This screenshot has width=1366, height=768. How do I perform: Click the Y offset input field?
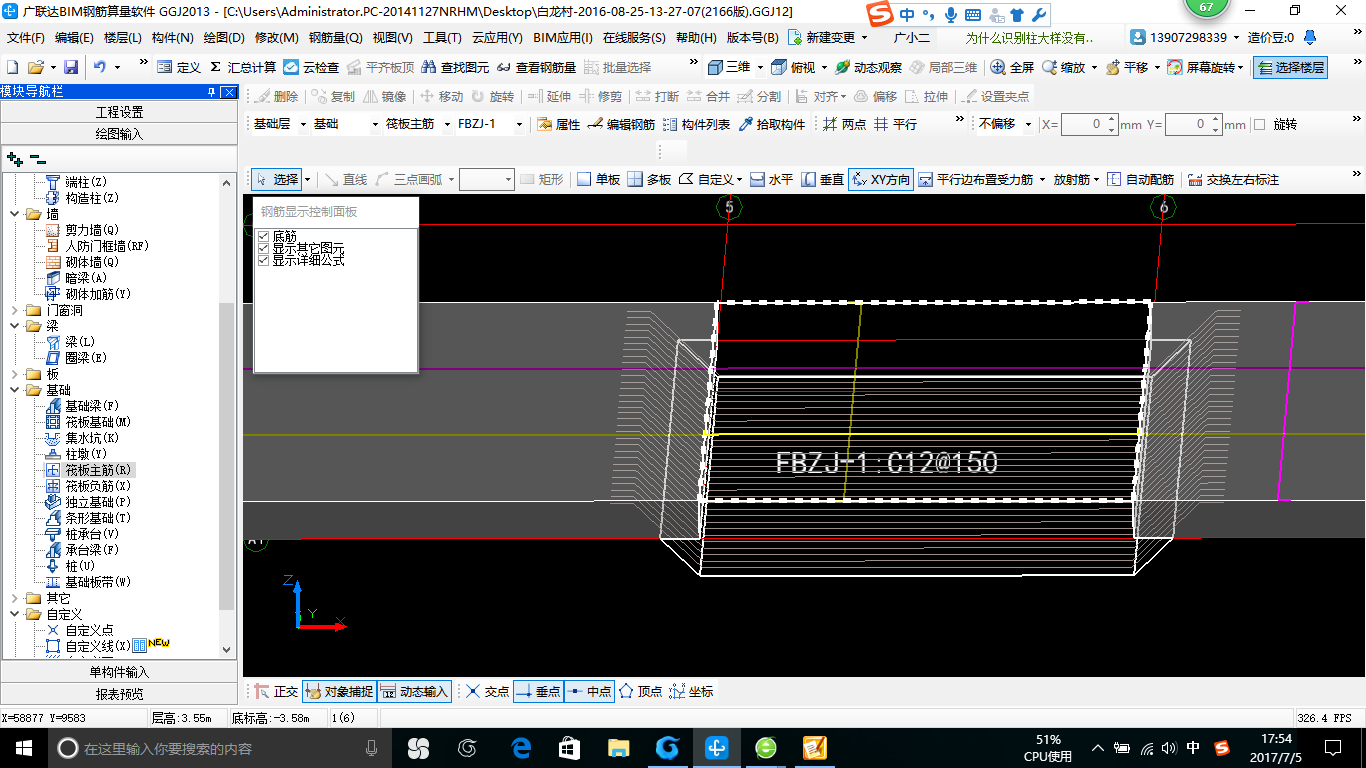pyautogui.click(x=1194, y=124)
